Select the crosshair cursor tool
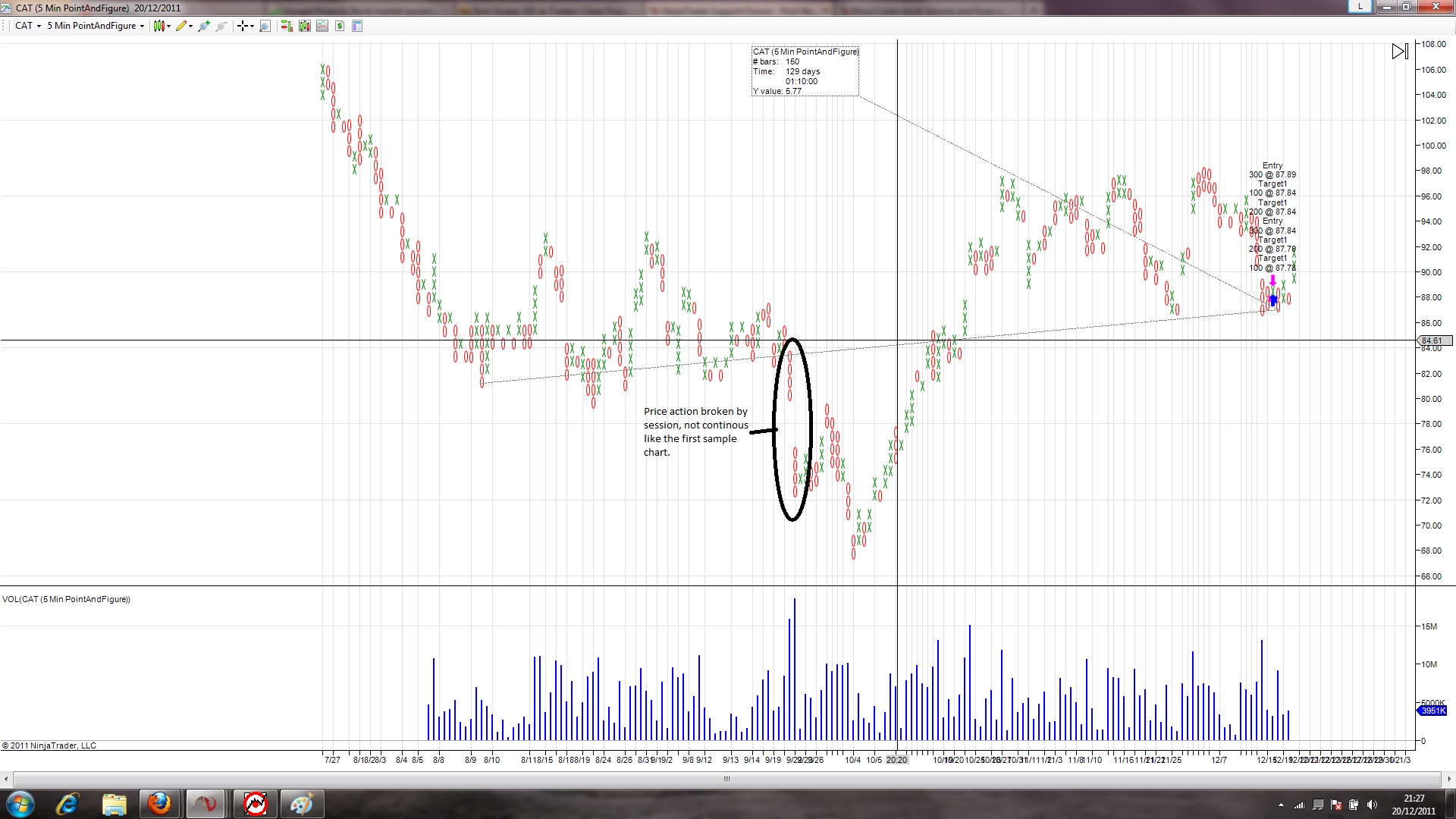The height and width of the screenshot is (819, 1456). 243,26
